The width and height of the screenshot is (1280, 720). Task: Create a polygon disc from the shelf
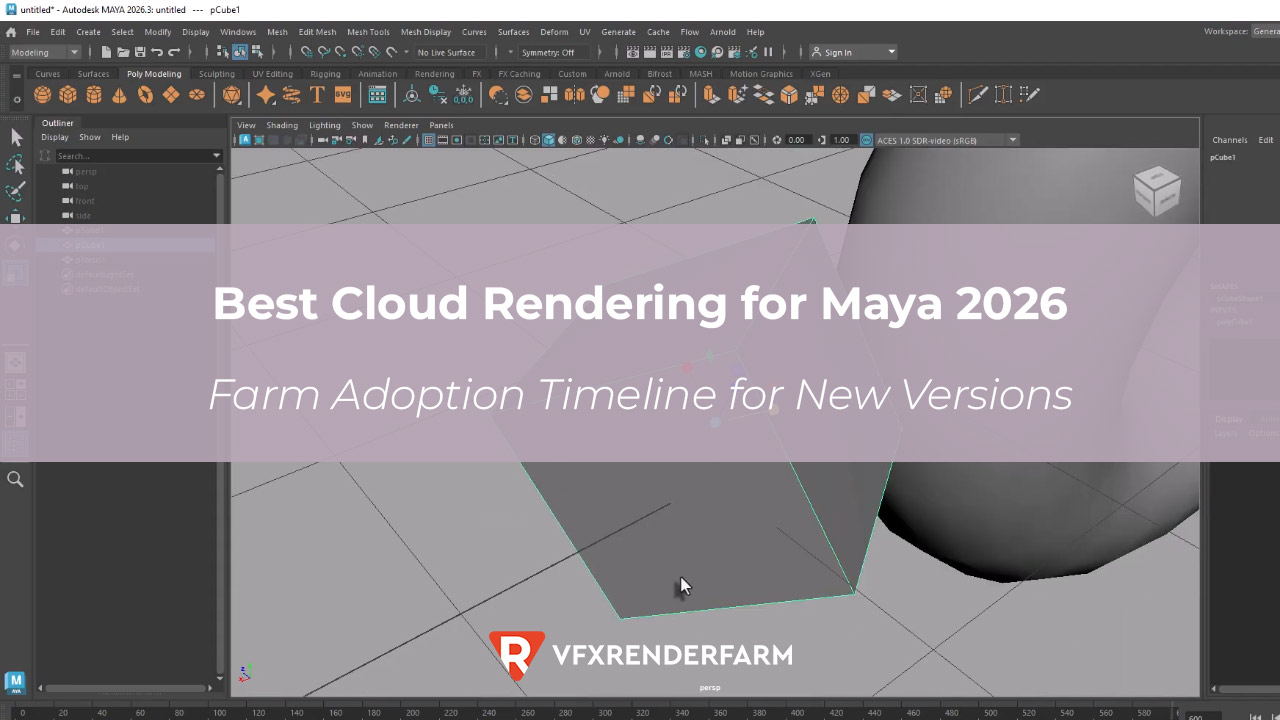(197, 95)
